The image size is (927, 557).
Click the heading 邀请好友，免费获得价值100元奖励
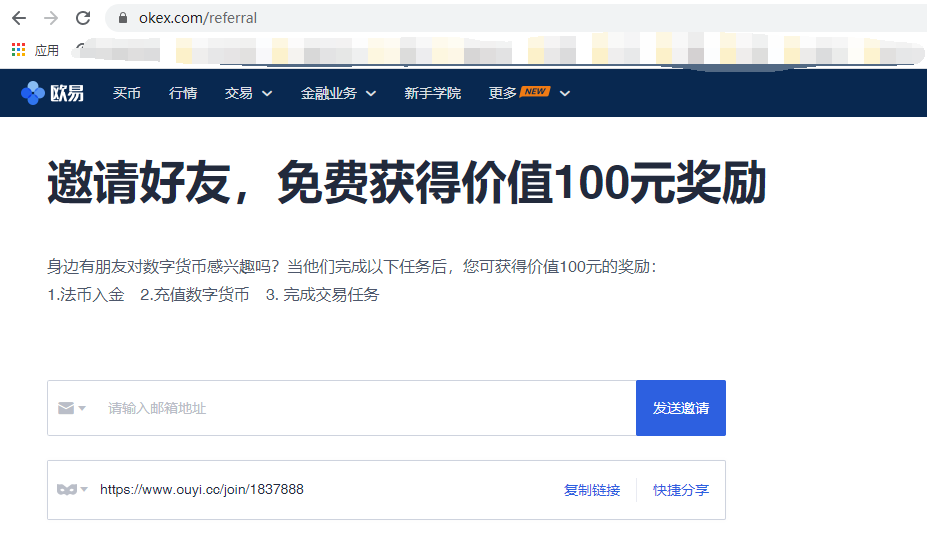pos(406,183)
